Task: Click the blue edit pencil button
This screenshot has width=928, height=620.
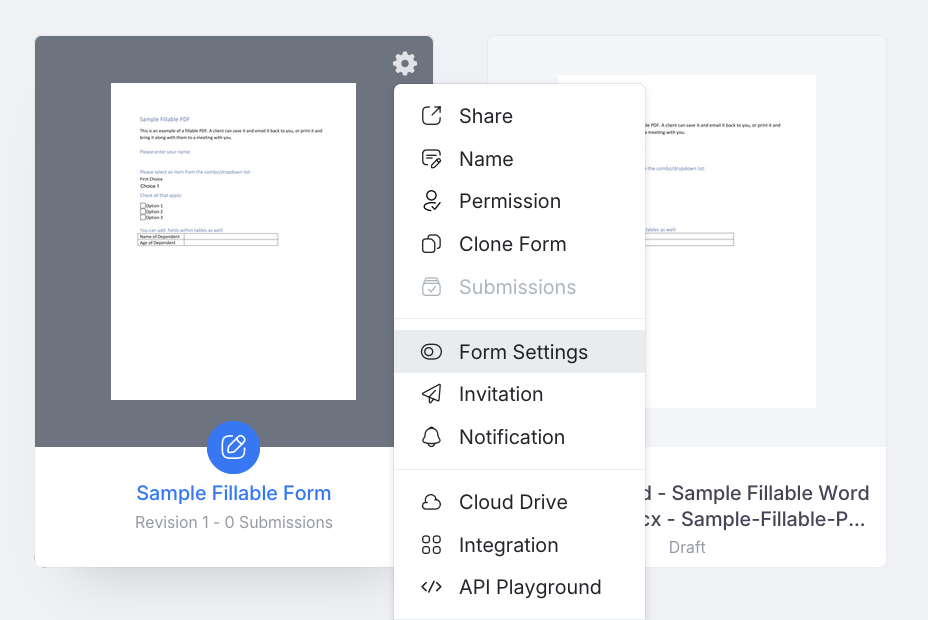Action: click(x=233, y=447)
